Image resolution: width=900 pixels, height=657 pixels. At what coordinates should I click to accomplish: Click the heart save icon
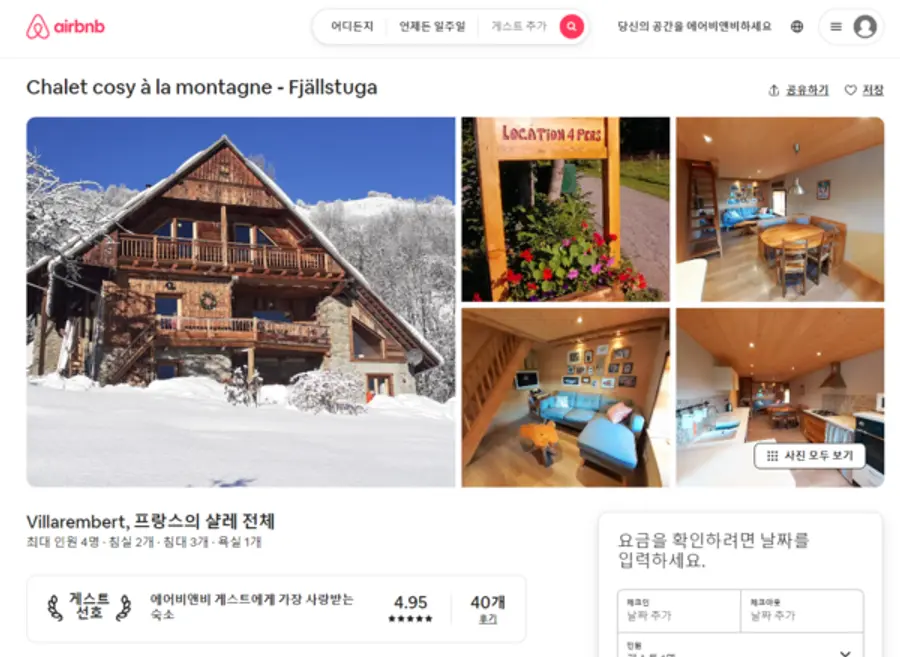(851, 90)
